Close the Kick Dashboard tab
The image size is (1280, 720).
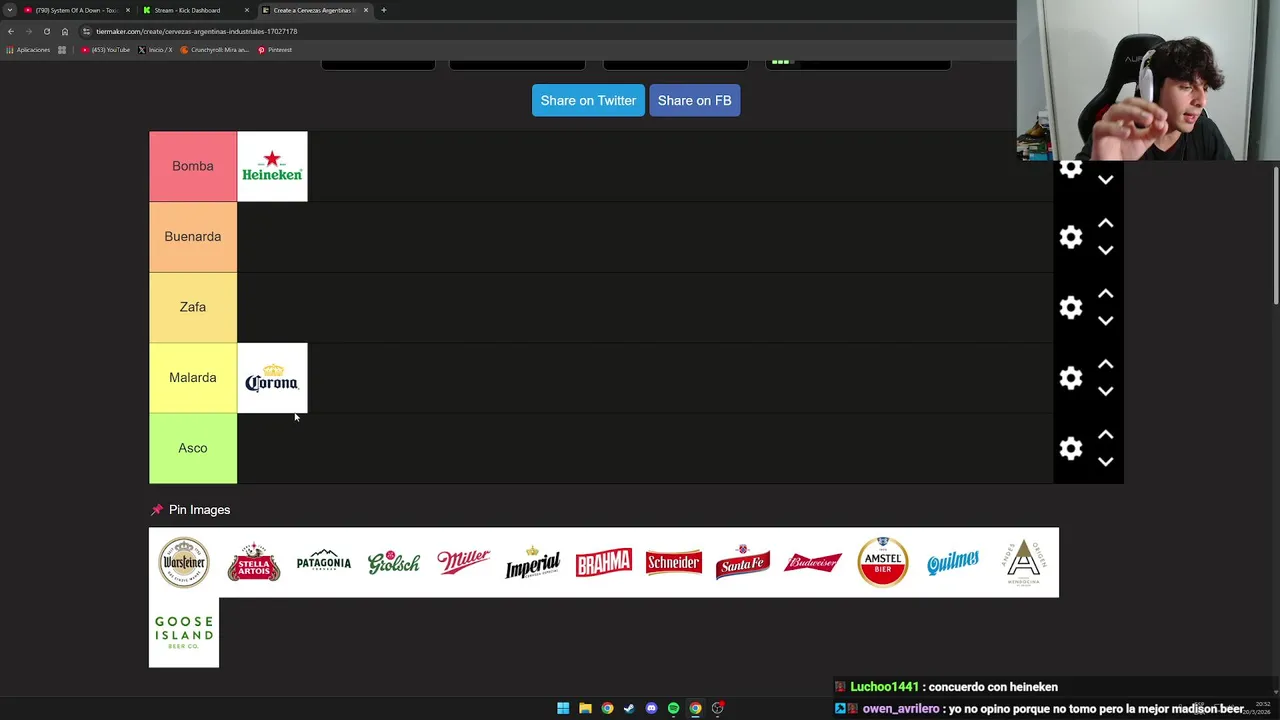pos(247,10)
